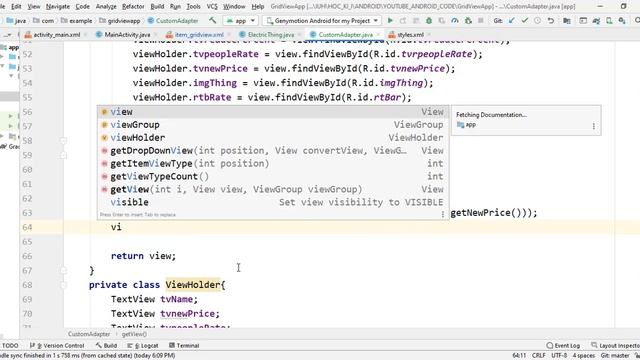This screenshot has width=640, height=360.
Task: Toggle the fold marker at line 68
Action: click(x=63, y=285)
